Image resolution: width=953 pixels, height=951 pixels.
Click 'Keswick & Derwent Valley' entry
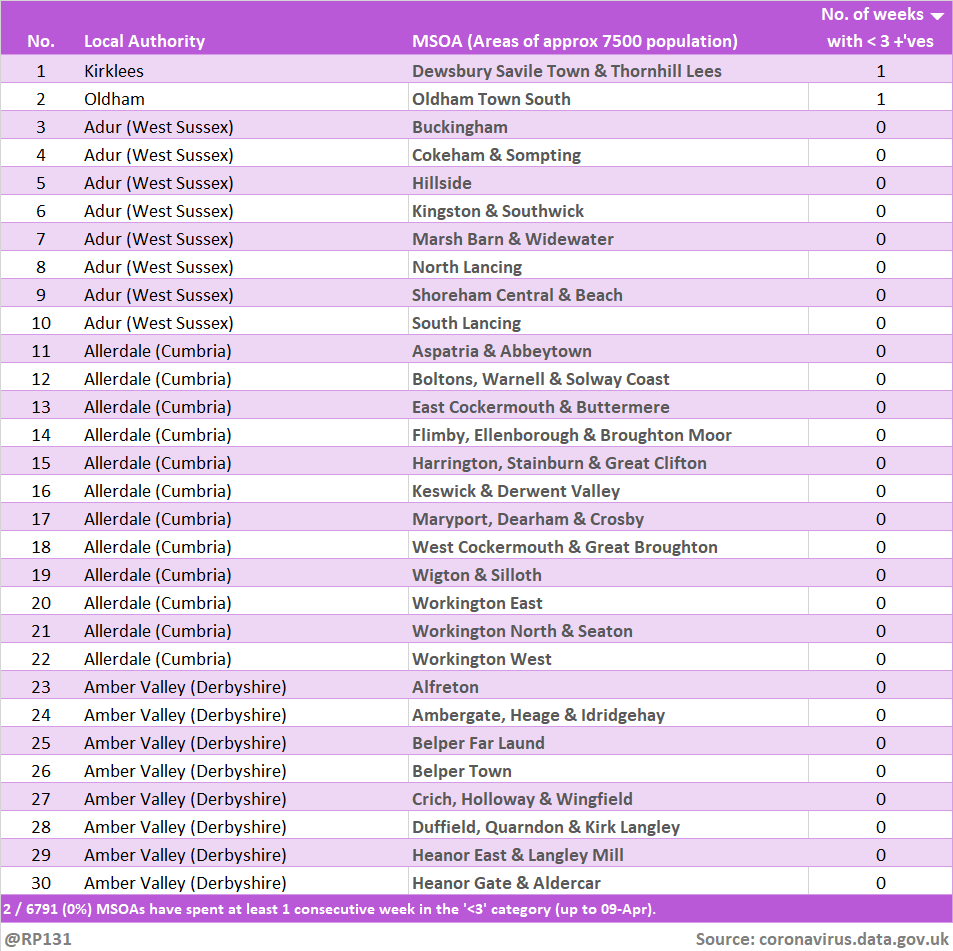516,491
